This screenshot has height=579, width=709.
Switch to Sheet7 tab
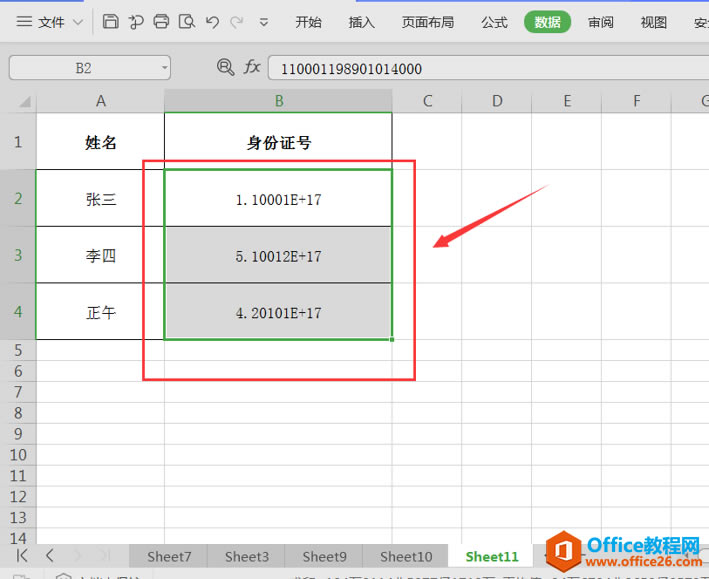pyautogui.click(x=169, y=556)
